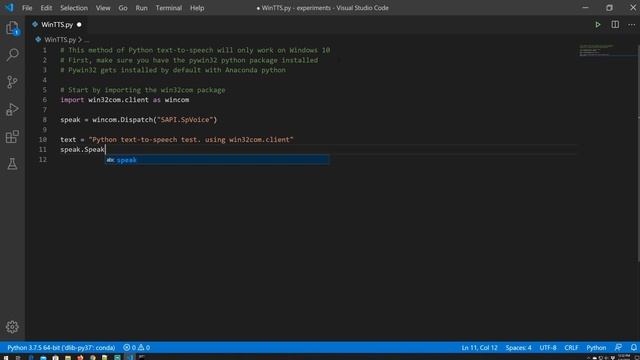
Task: Accept the 'speak' autocomplete suggestion
Action: (x=217, y=160)
